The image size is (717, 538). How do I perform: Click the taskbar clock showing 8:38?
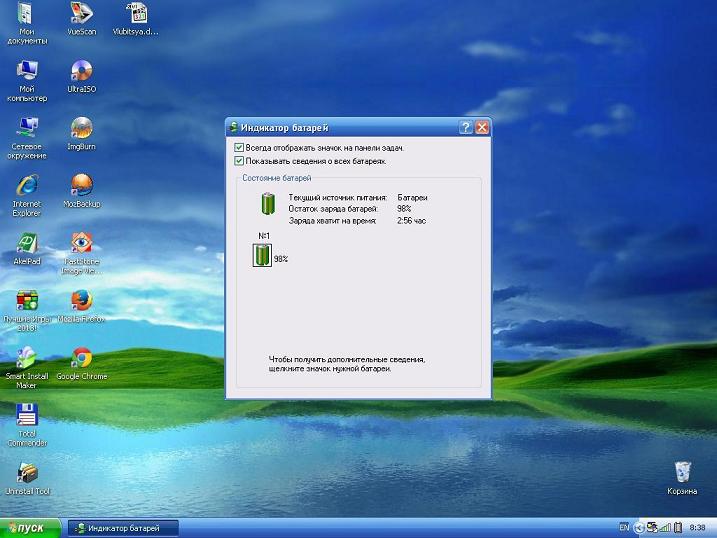tap(697, 527)
